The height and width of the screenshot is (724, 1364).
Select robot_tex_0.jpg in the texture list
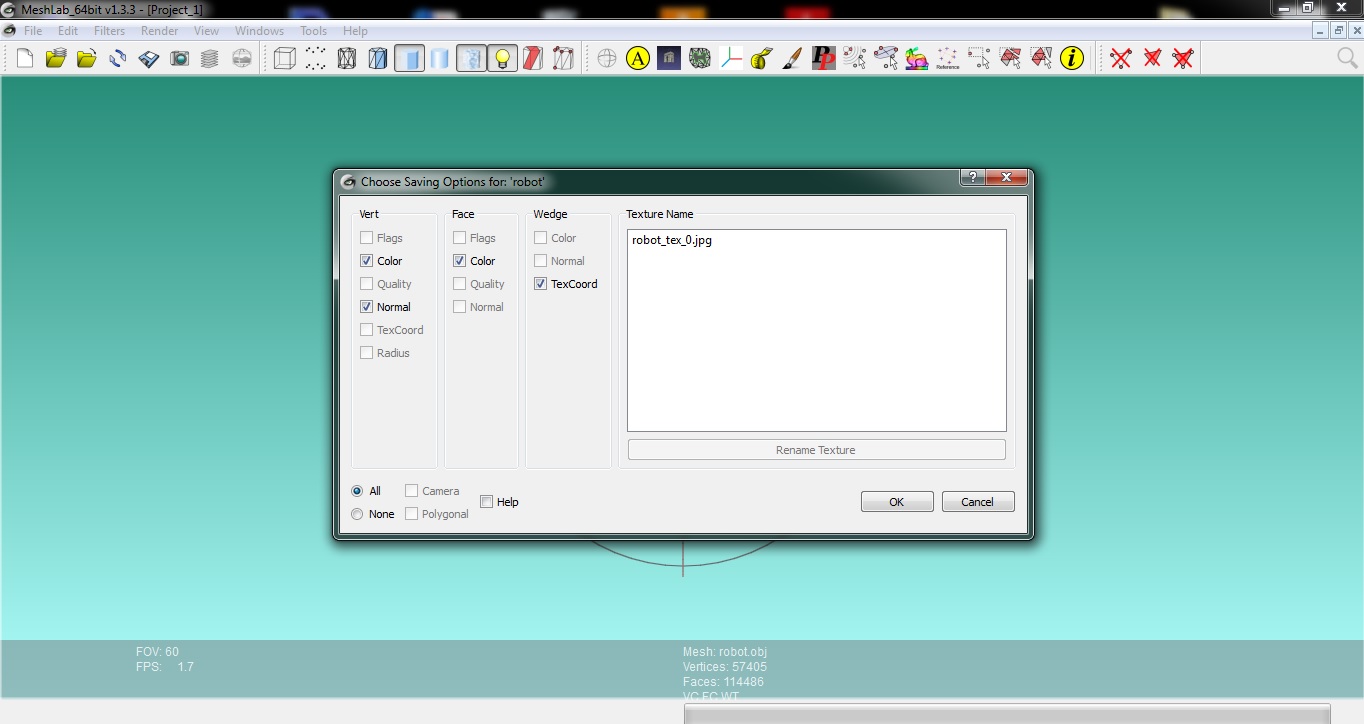point(672,241)
